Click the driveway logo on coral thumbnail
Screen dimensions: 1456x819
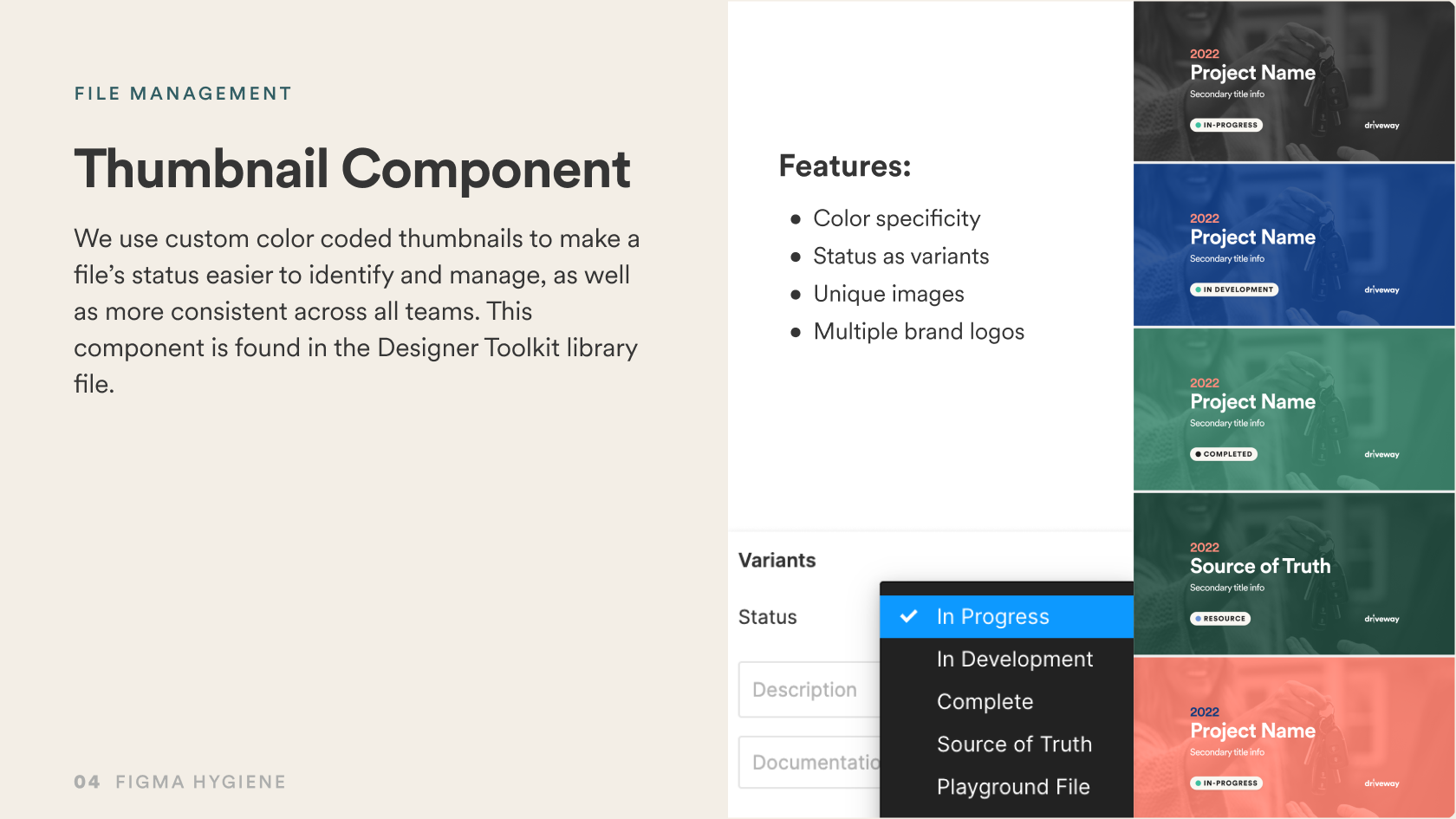pos(1381,783)
